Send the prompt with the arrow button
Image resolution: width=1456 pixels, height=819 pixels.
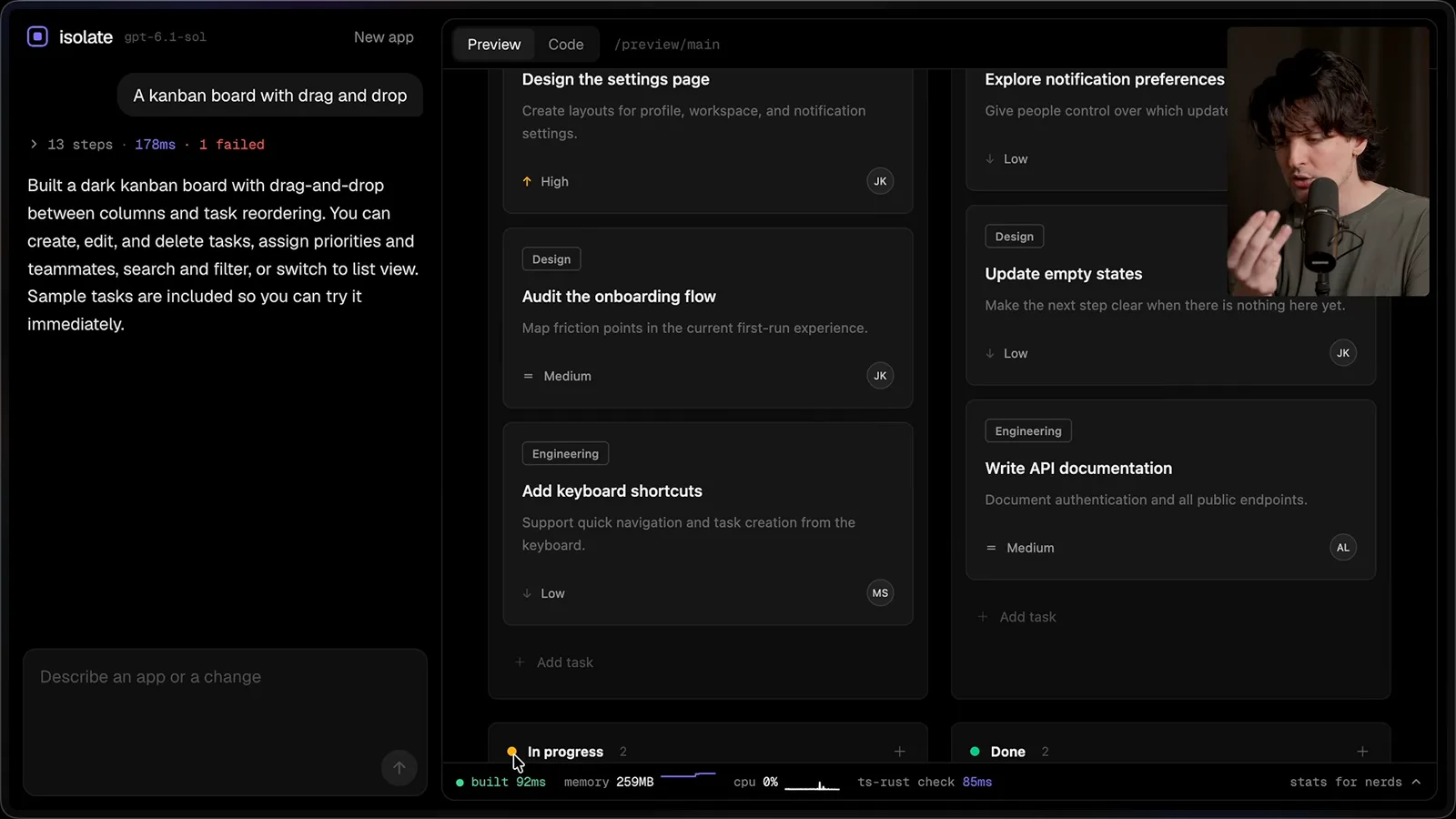[399, 768]
